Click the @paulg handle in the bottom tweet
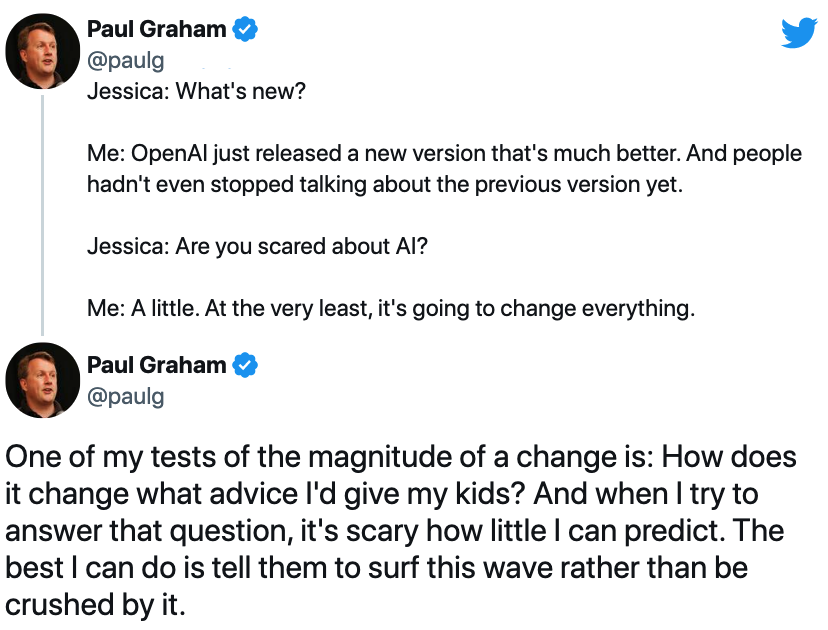828x630 pixels. 126,397
